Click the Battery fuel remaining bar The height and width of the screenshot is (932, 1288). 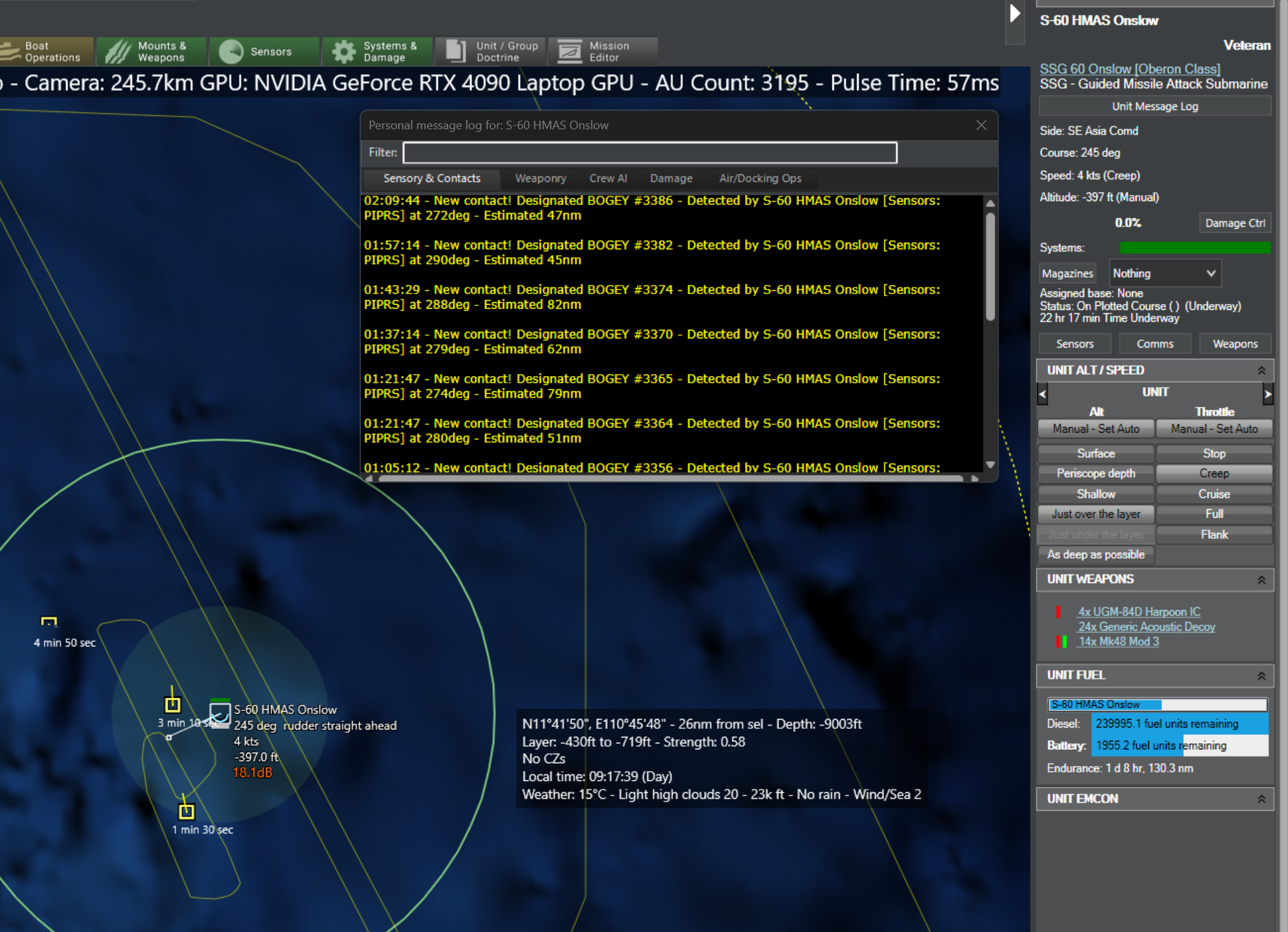tap(1179, 745)
